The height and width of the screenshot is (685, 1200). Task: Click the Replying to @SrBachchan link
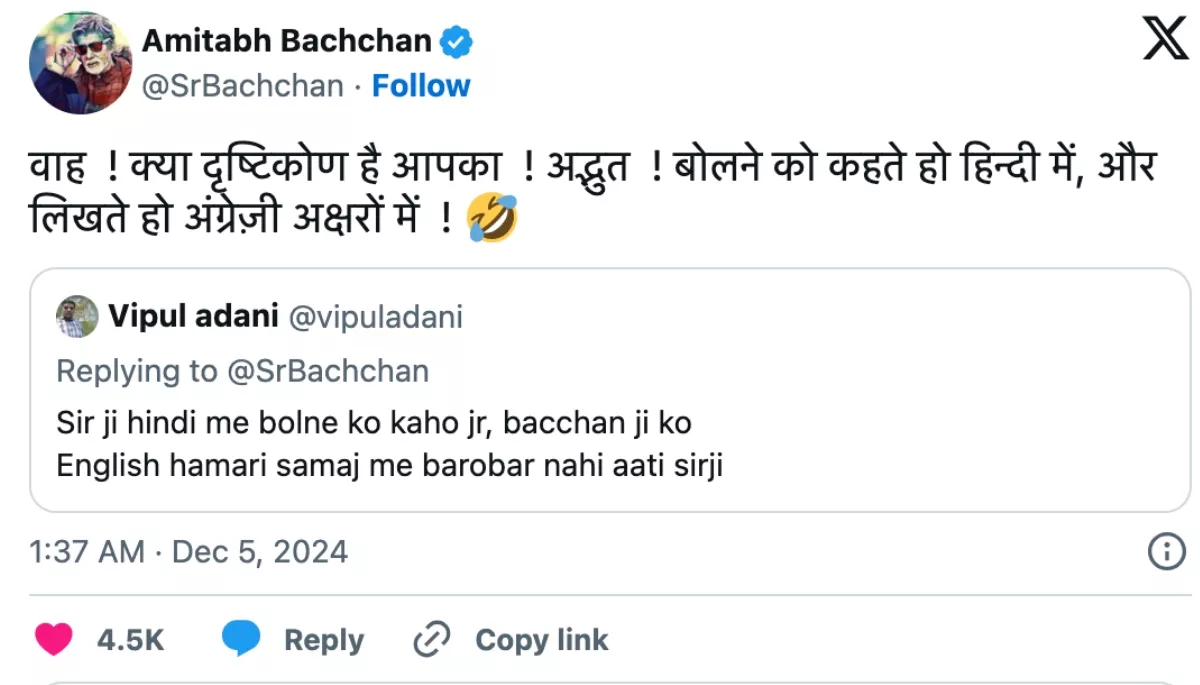coord(243,371)
